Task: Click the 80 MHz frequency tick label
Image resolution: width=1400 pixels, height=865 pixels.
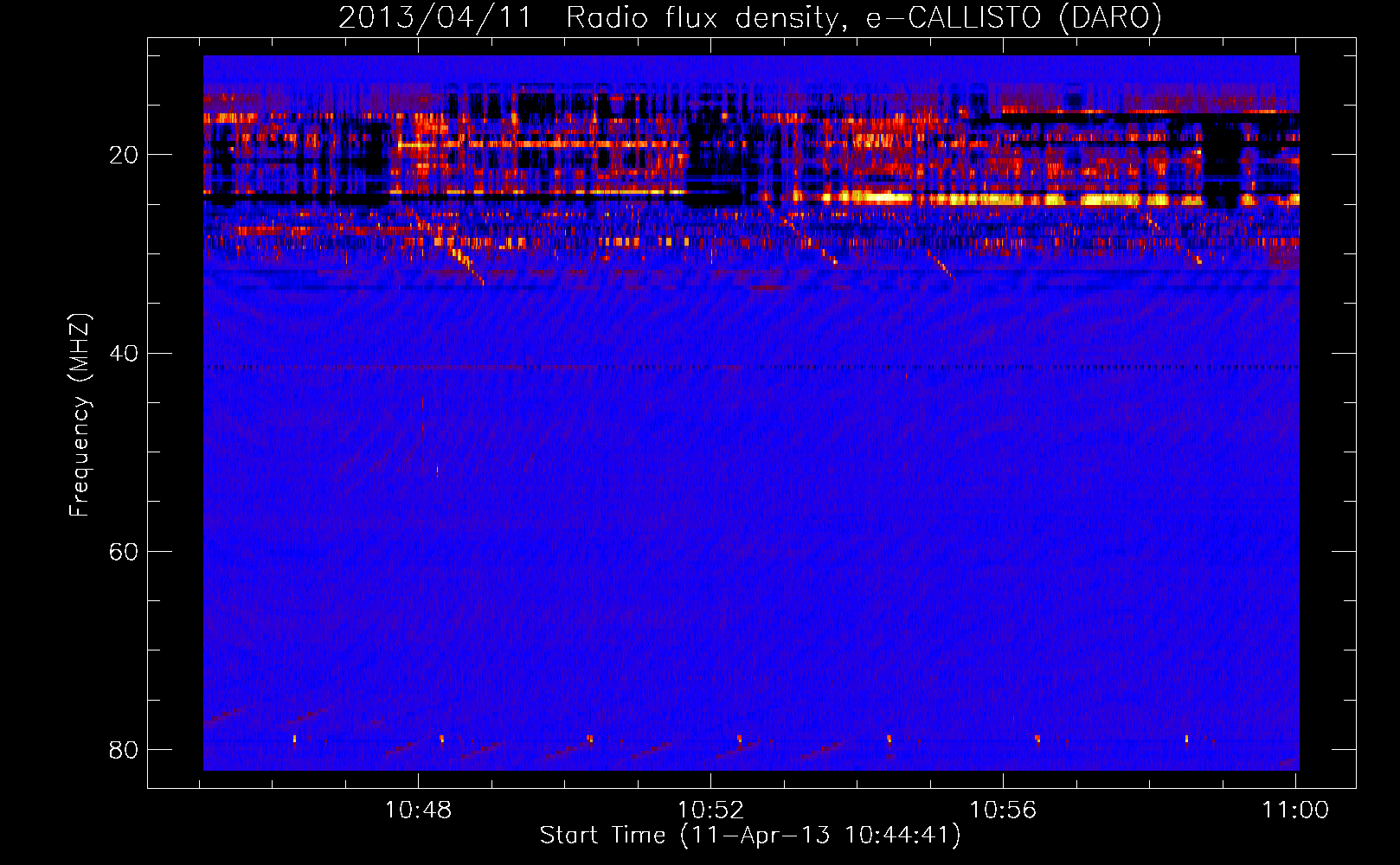Action: tap(124, 749)
